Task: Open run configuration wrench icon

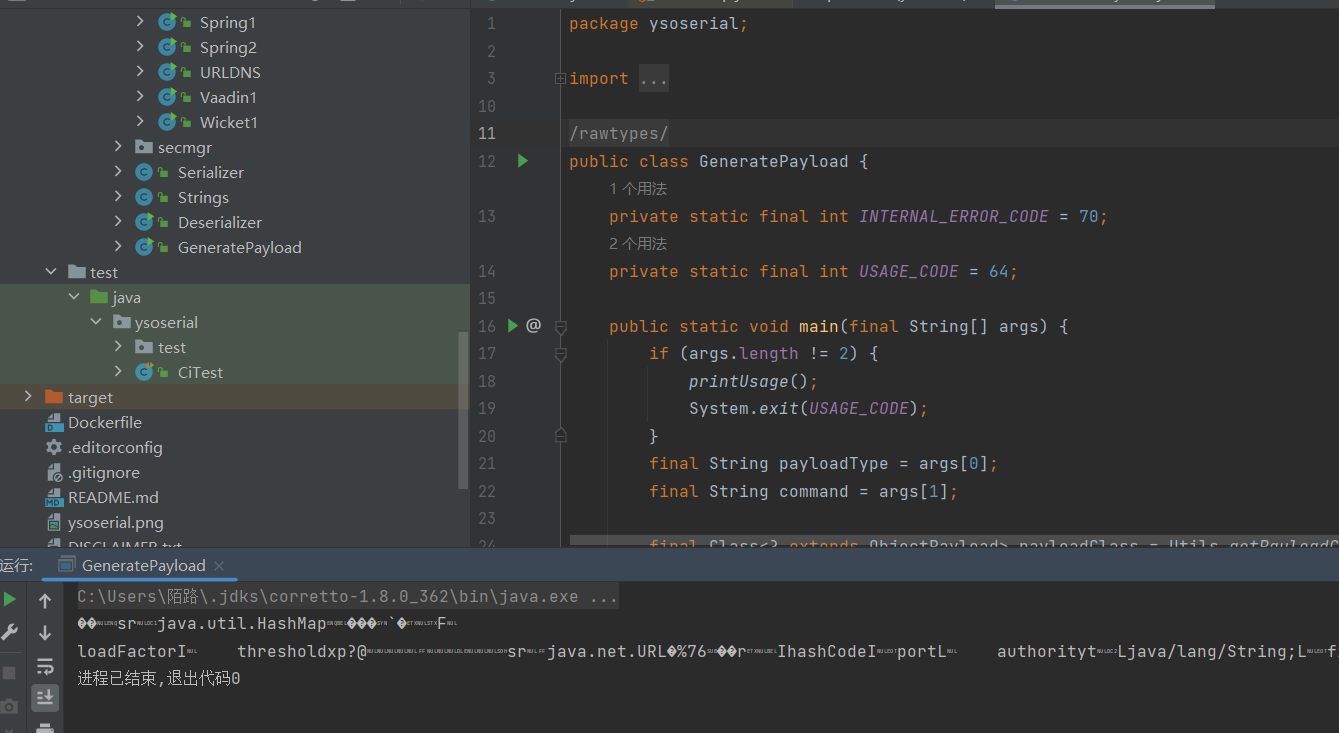Action: click(x=10, y=632)
